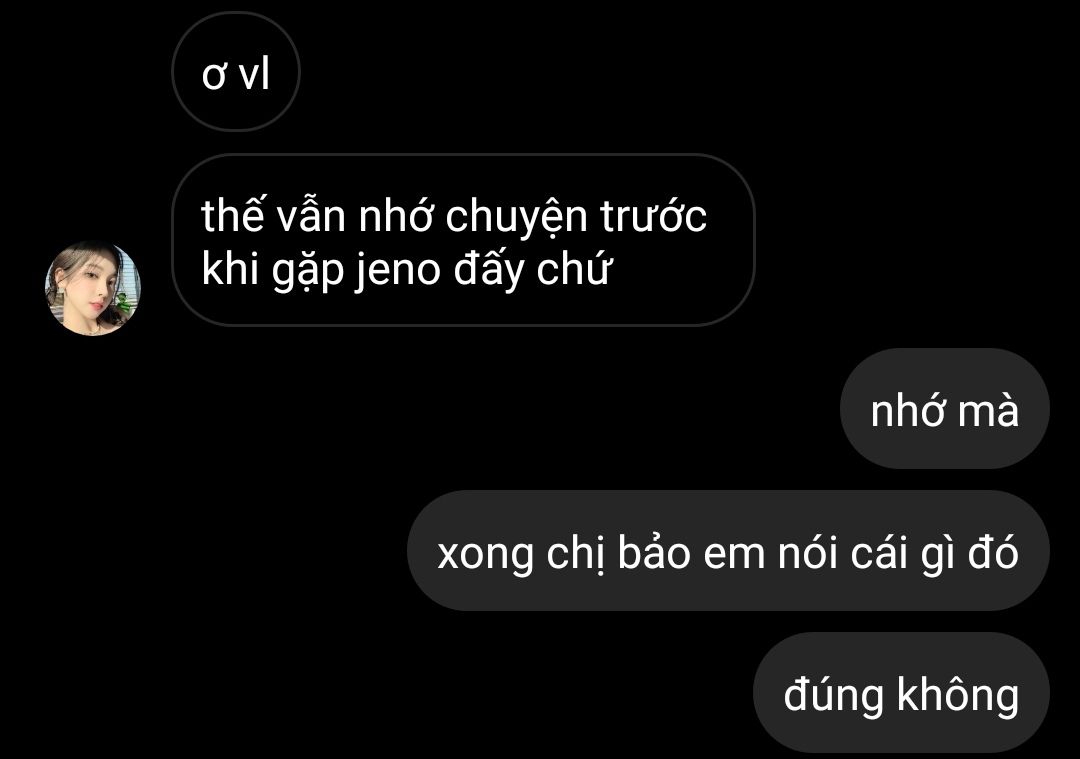The height and width of the screenshot is (759, 1080).
Task: Click the word 'mà' in the short sent bubble
Action: coord(988,410)
